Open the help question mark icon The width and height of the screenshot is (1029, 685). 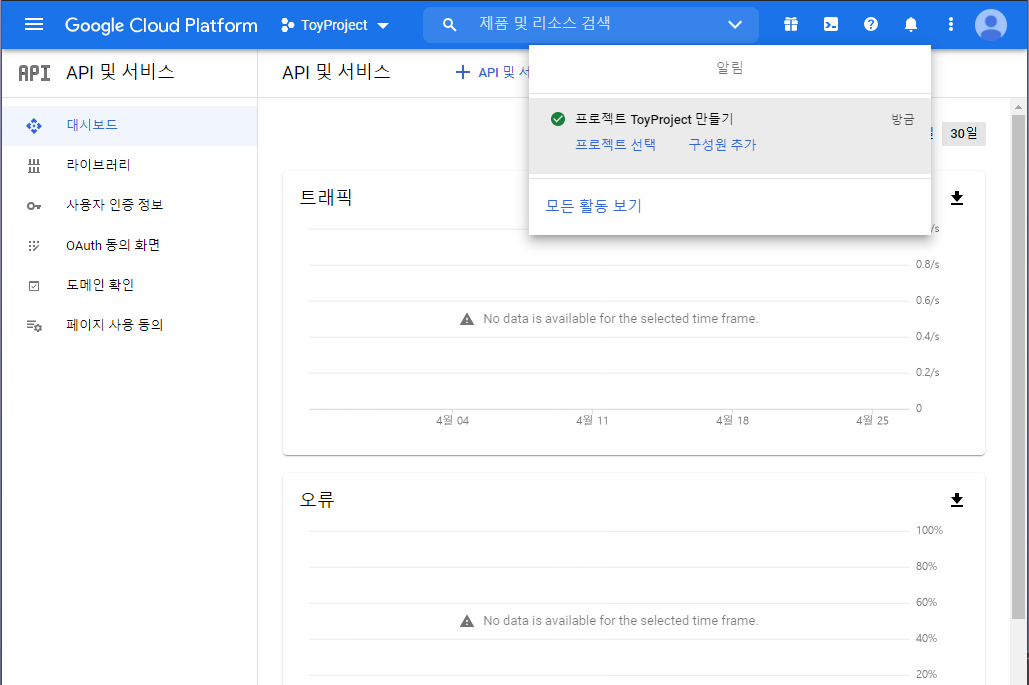(871, 24)
